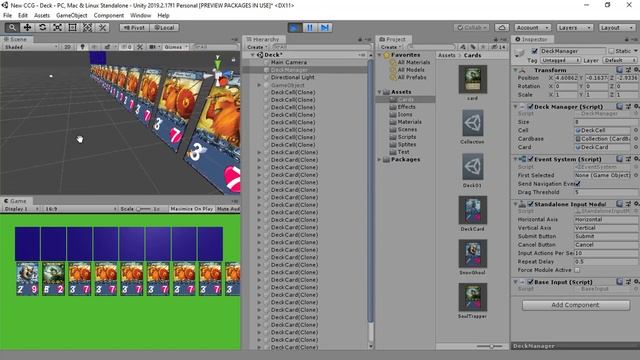Check Force Module Active
Viewport: 640px width, 360px height.
(577, 270)
